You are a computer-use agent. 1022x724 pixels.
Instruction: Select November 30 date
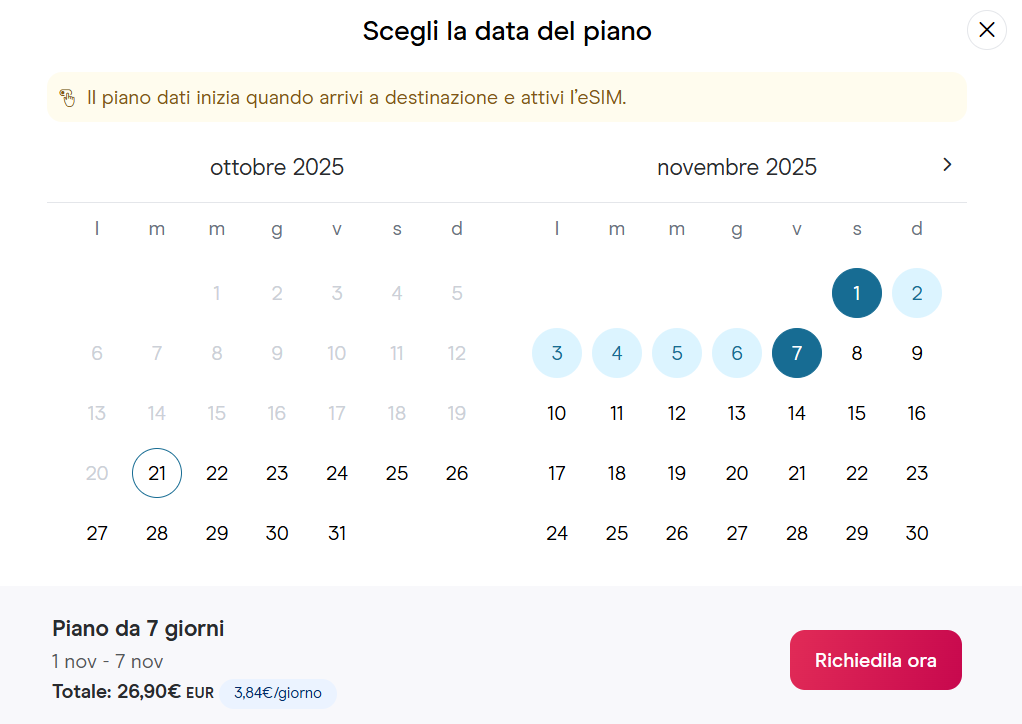coord(917,533)
